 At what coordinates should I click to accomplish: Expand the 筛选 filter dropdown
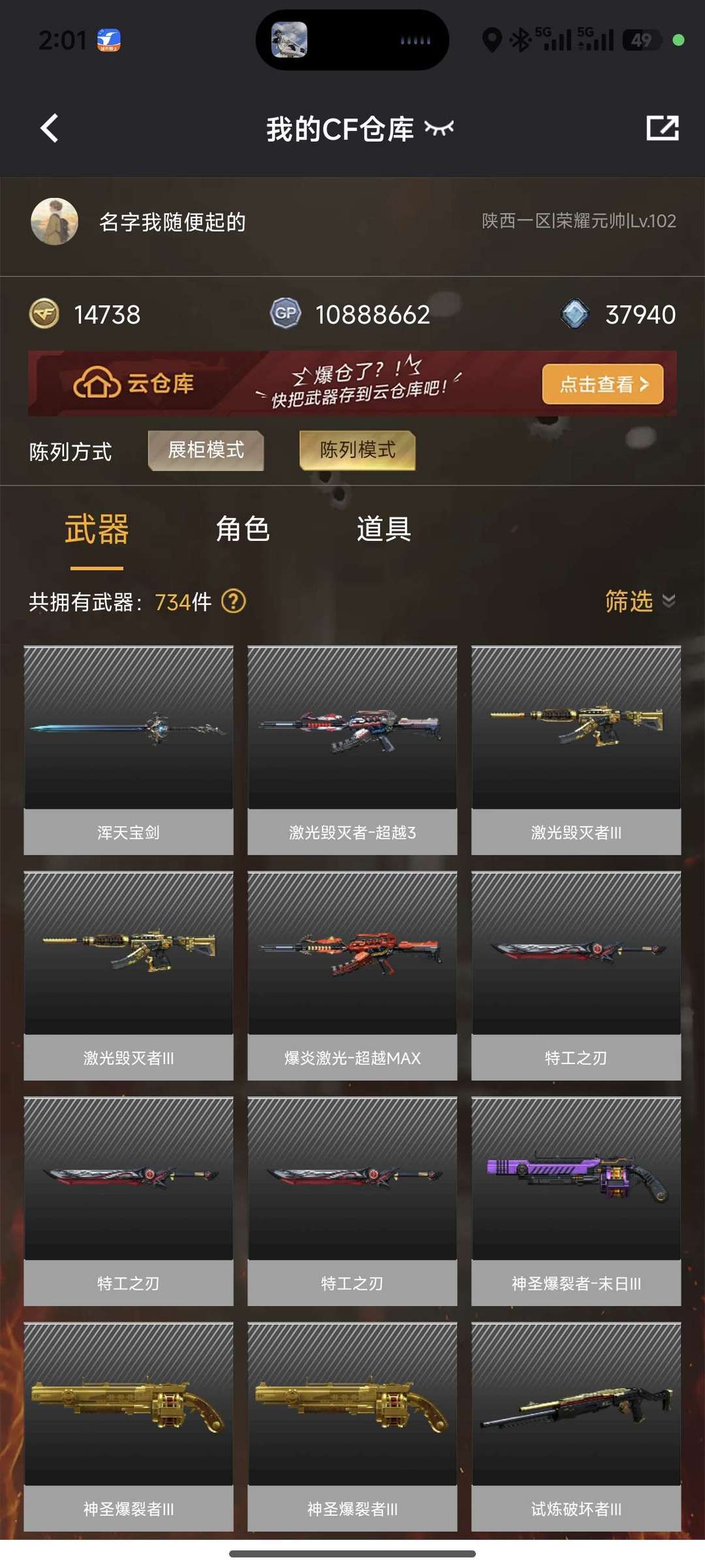coord(640,601)
